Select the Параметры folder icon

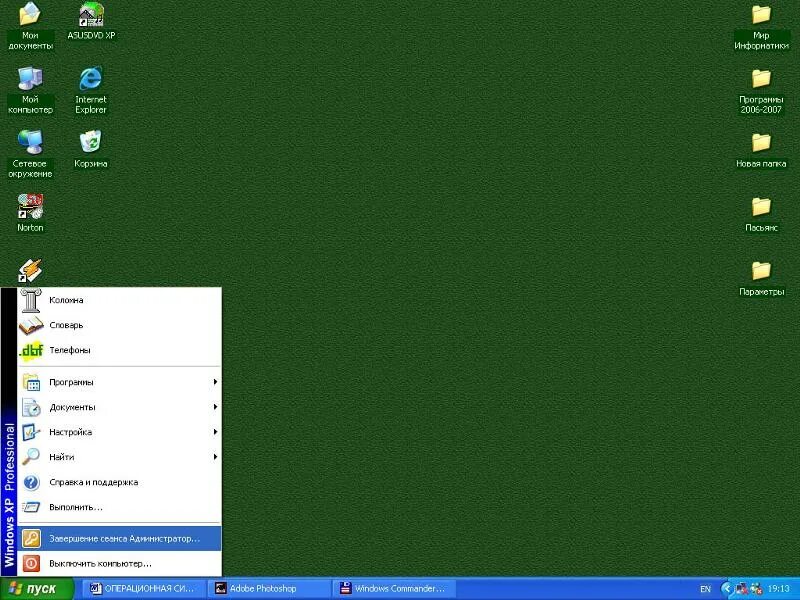click(x=761, y=277)
